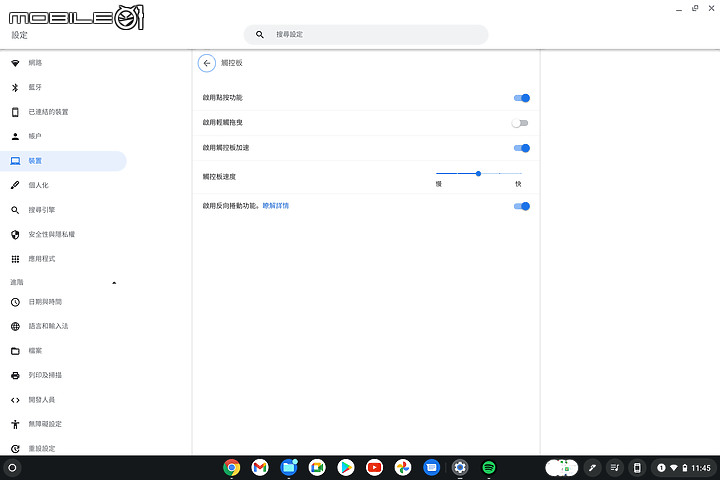720x480 pixels.
Task: Select the Bluetooth 藍牙 sidebar item
Action: click(63, 87)
